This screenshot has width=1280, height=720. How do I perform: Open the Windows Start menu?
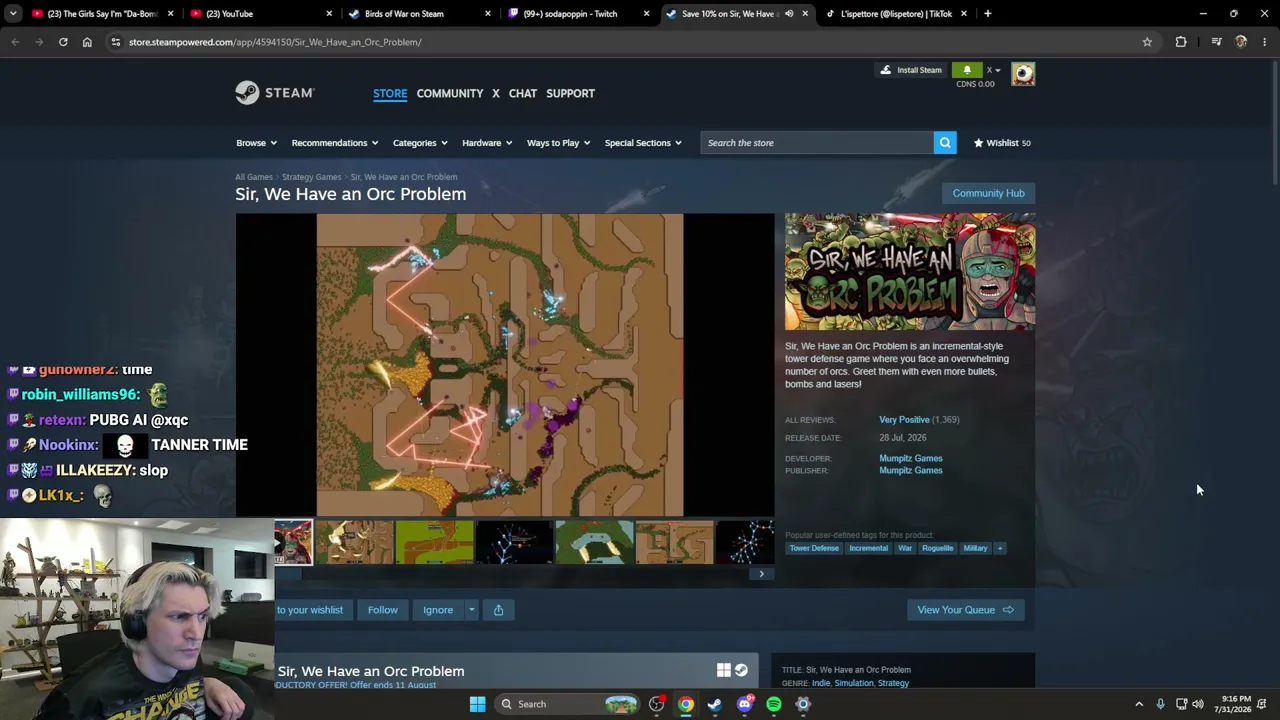477,704
